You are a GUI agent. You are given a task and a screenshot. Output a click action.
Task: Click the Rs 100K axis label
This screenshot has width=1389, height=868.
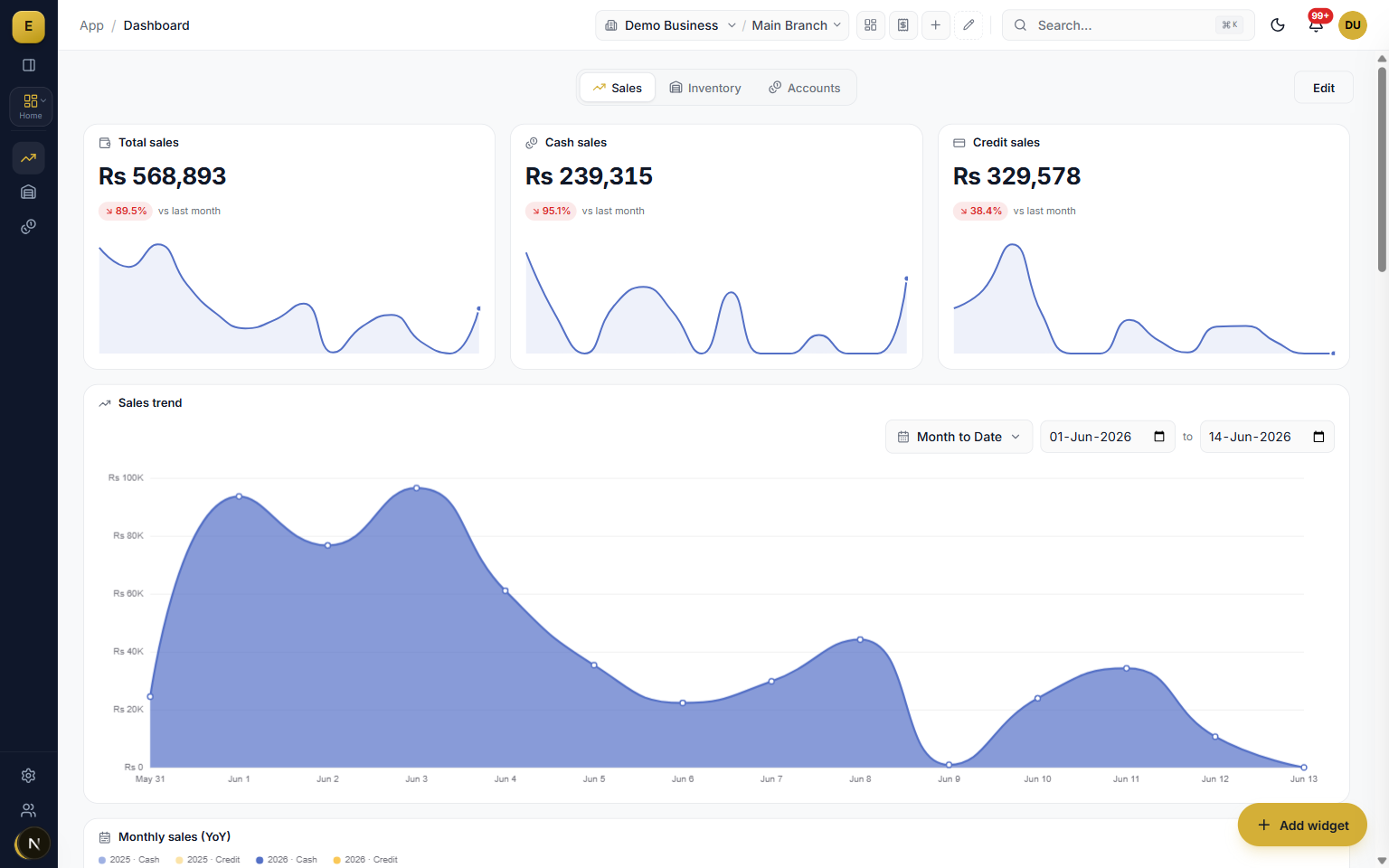(x=126, y=477)
